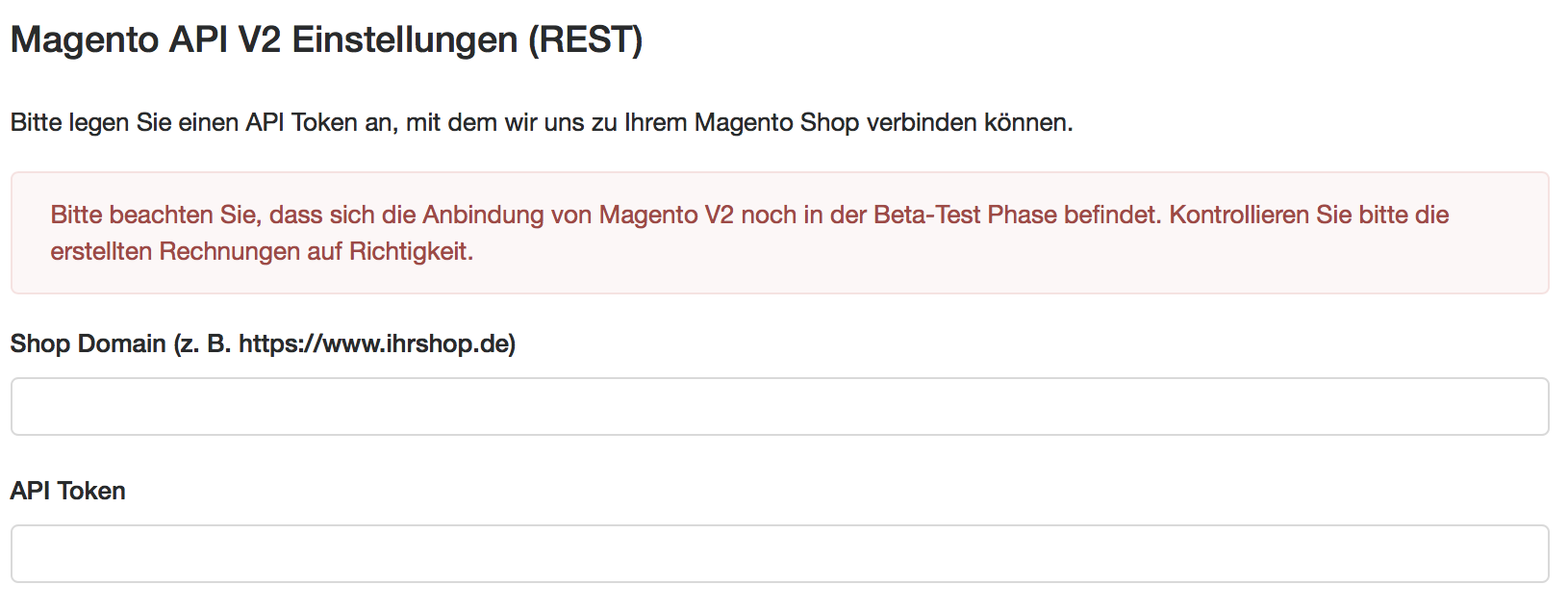Click the word "befindet" in the warning
Viewport: 1568px width, 610px height.
tap(1111, 215)
